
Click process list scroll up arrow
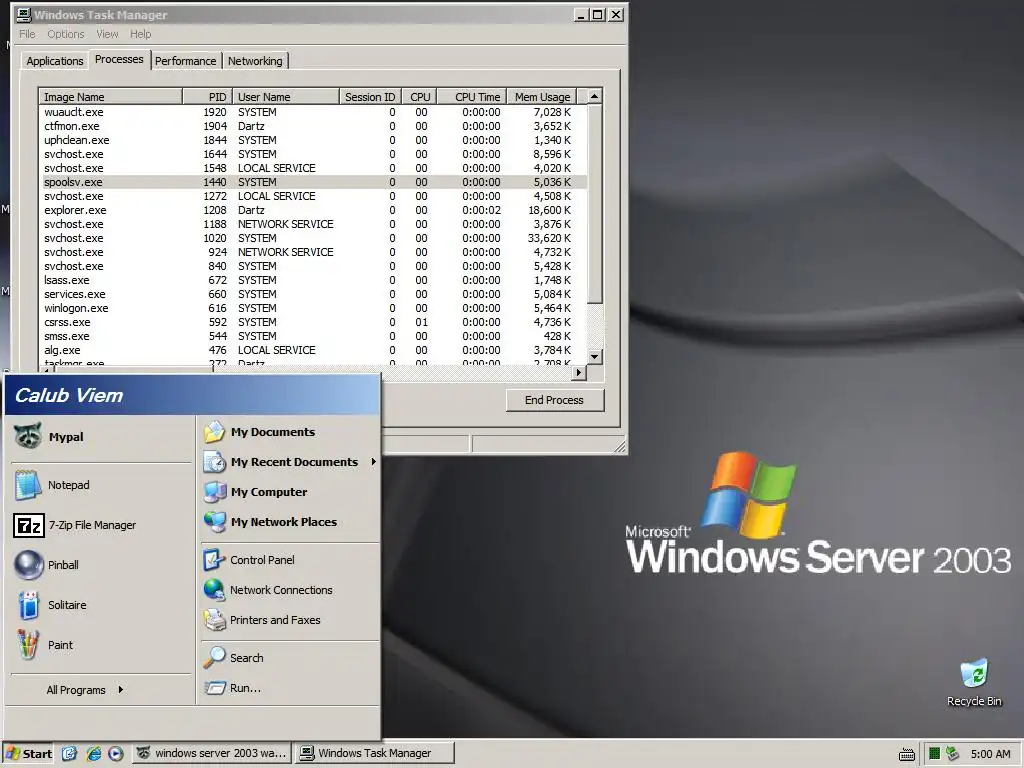tap(594, 96)
